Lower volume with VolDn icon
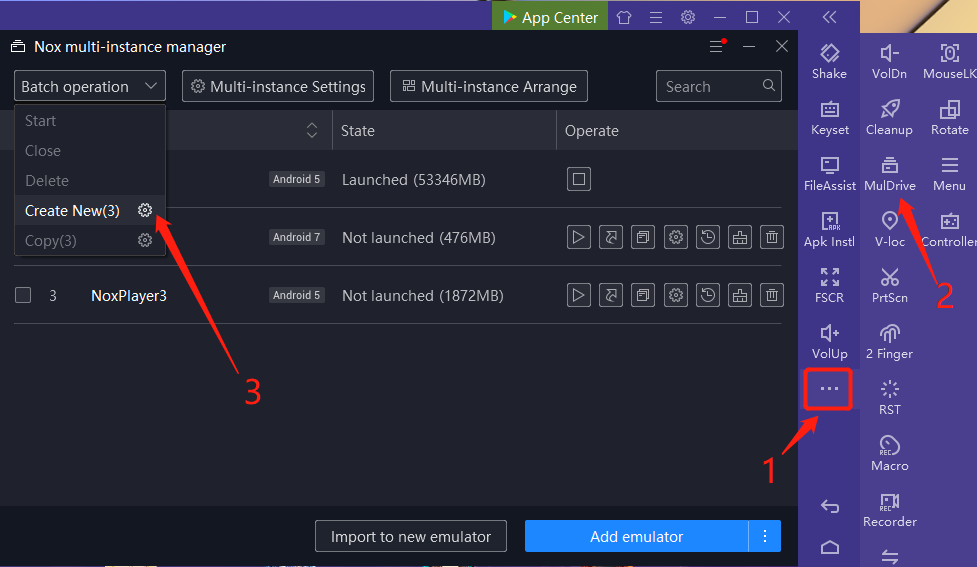This screenshot has width=977, height=567. point(889,54)
